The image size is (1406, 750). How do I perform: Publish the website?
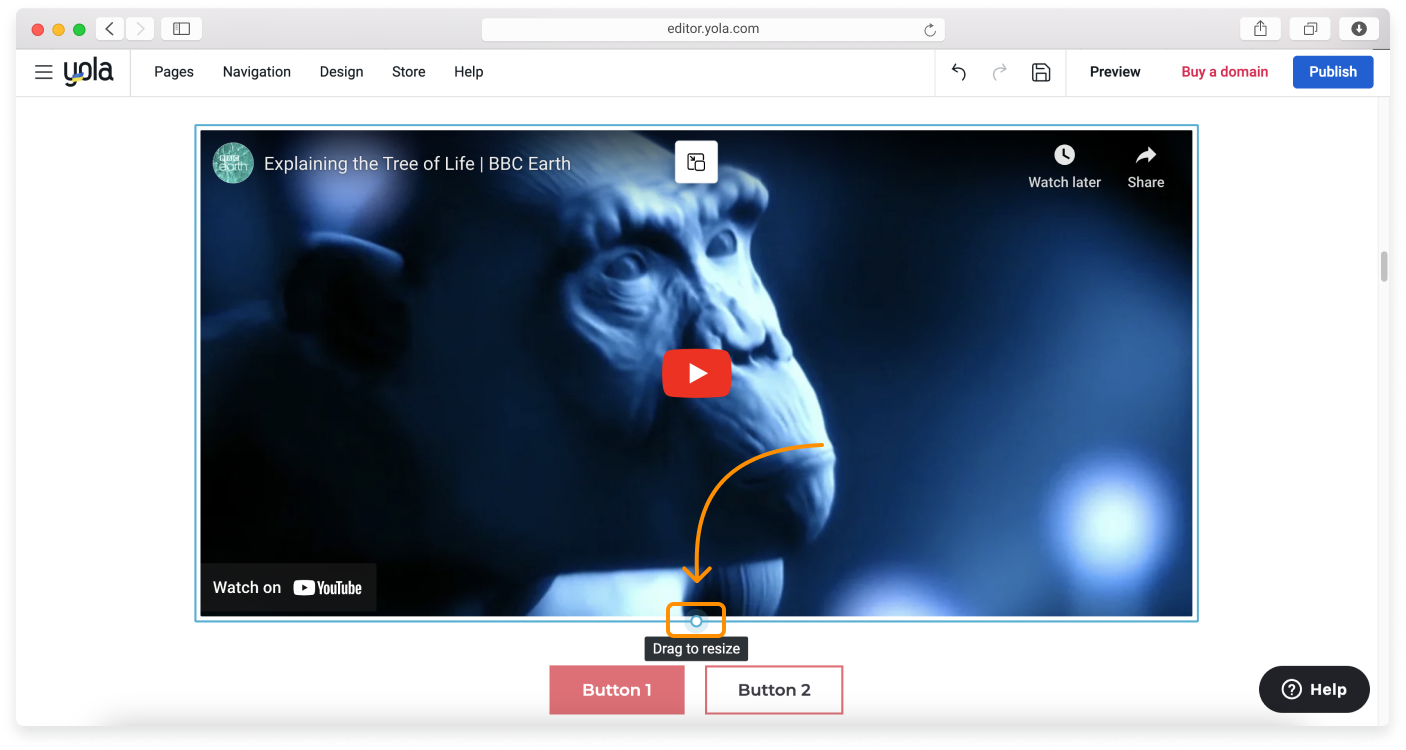point(1333,72)
